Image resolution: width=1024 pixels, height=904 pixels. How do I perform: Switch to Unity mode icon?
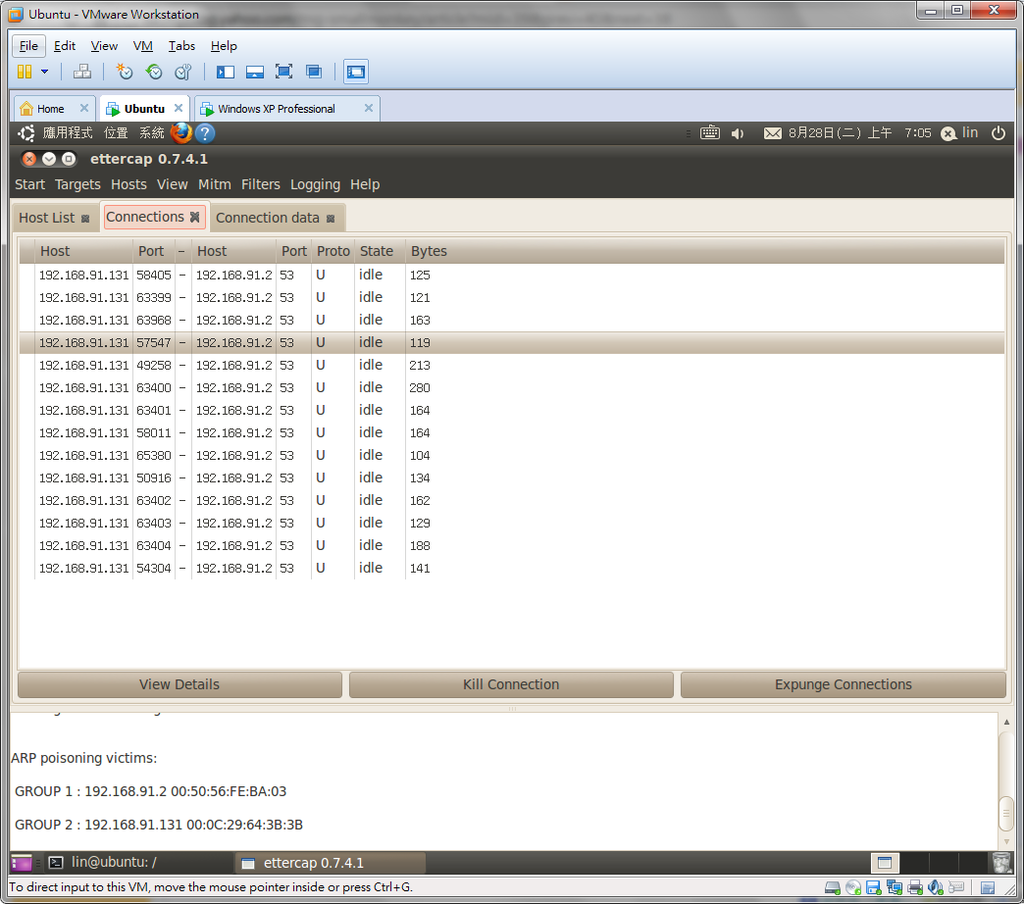(314, 72)
